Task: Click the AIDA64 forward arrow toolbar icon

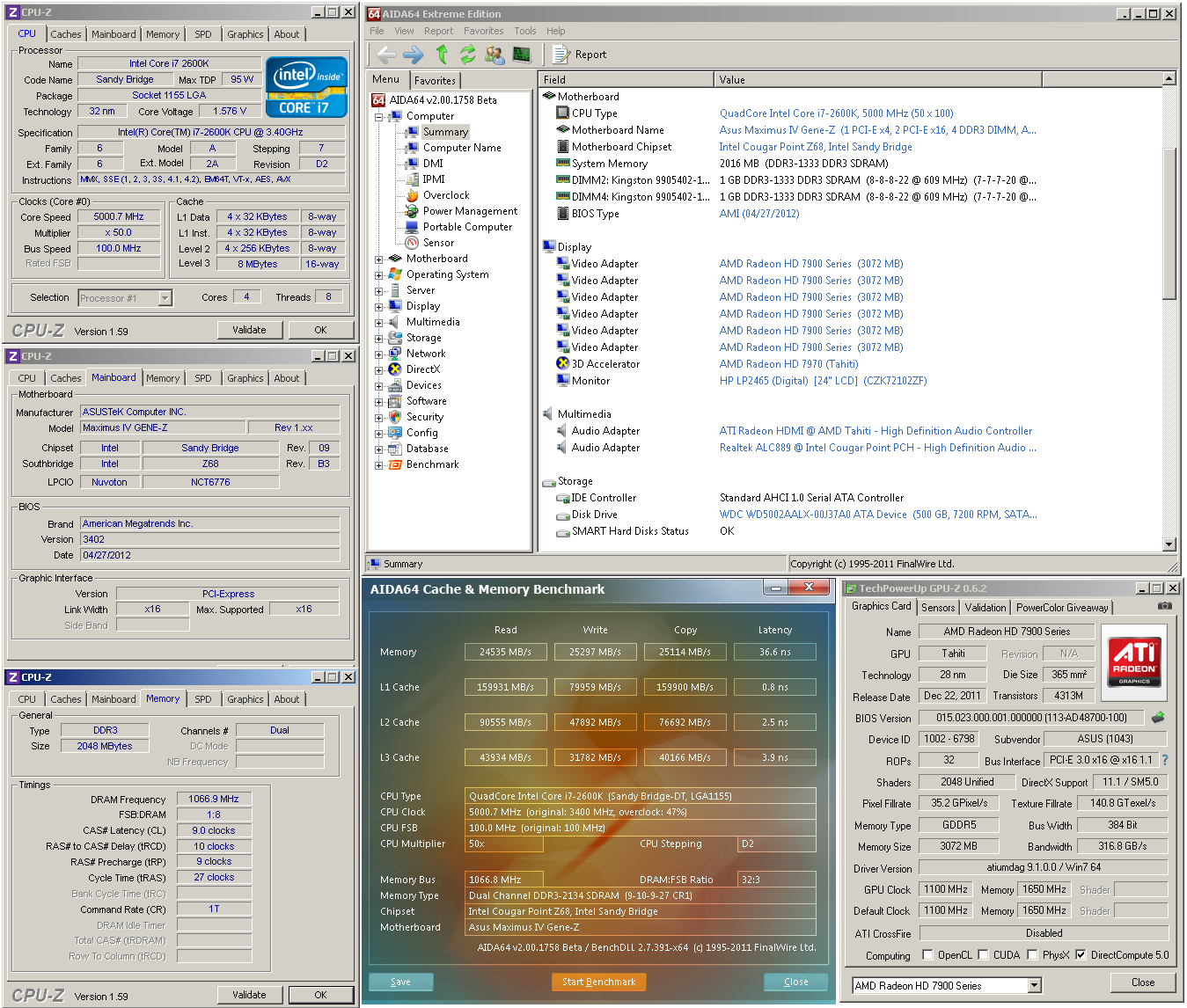Action: 414,55
